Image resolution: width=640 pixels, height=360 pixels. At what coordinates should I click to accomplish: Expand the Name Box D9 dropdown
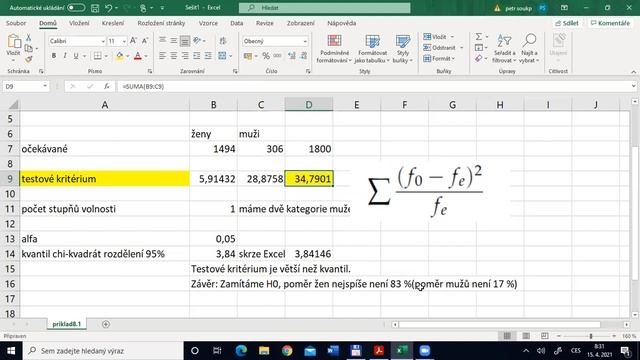tap(45, 86)
